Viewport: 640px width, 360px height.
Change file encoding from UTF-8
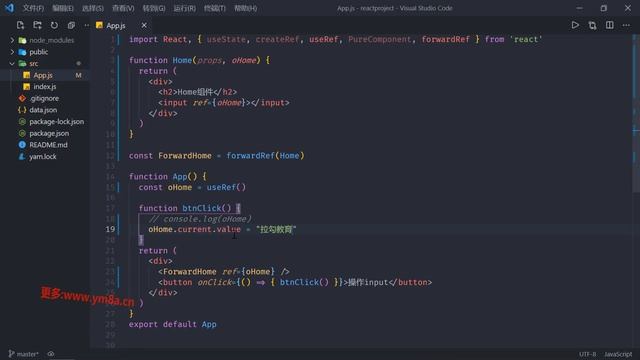[x=587, y=354]
